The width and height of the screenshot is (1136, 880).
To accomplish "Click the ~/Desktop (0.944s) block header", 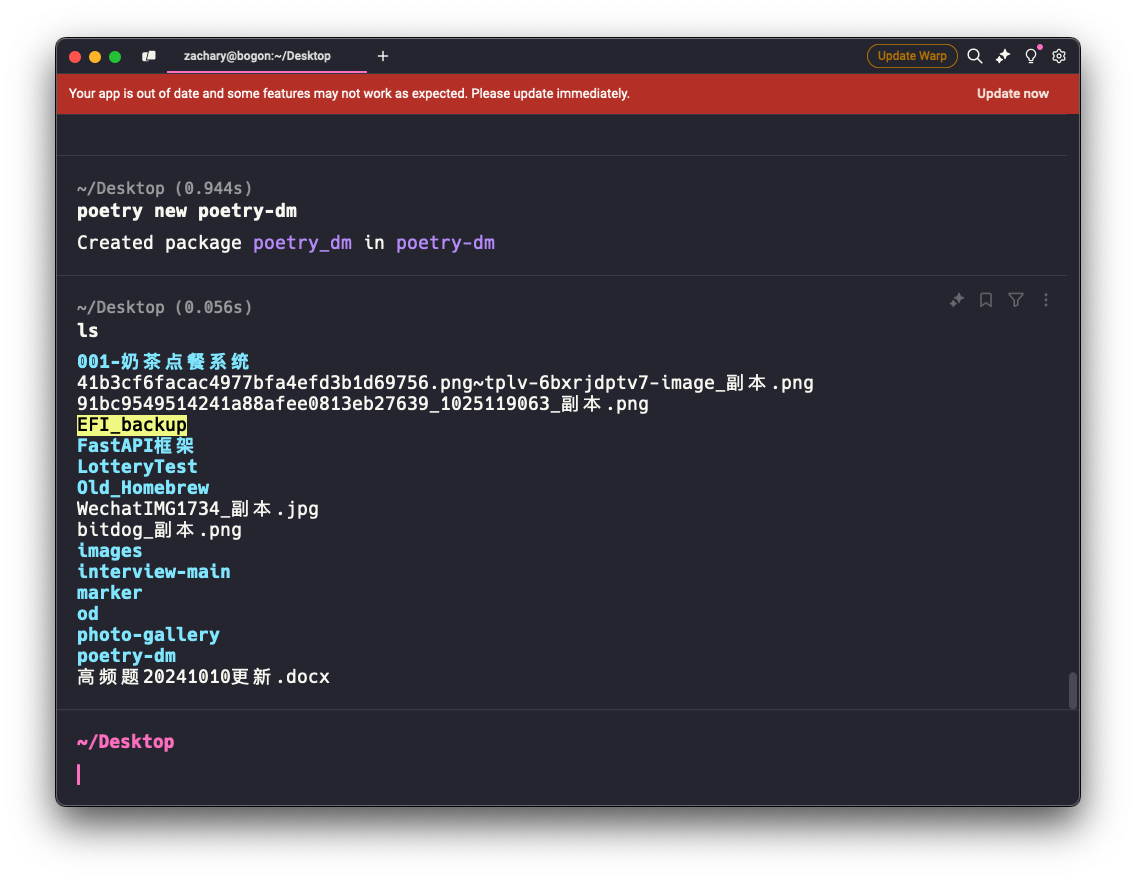I will tap(164, 188).
